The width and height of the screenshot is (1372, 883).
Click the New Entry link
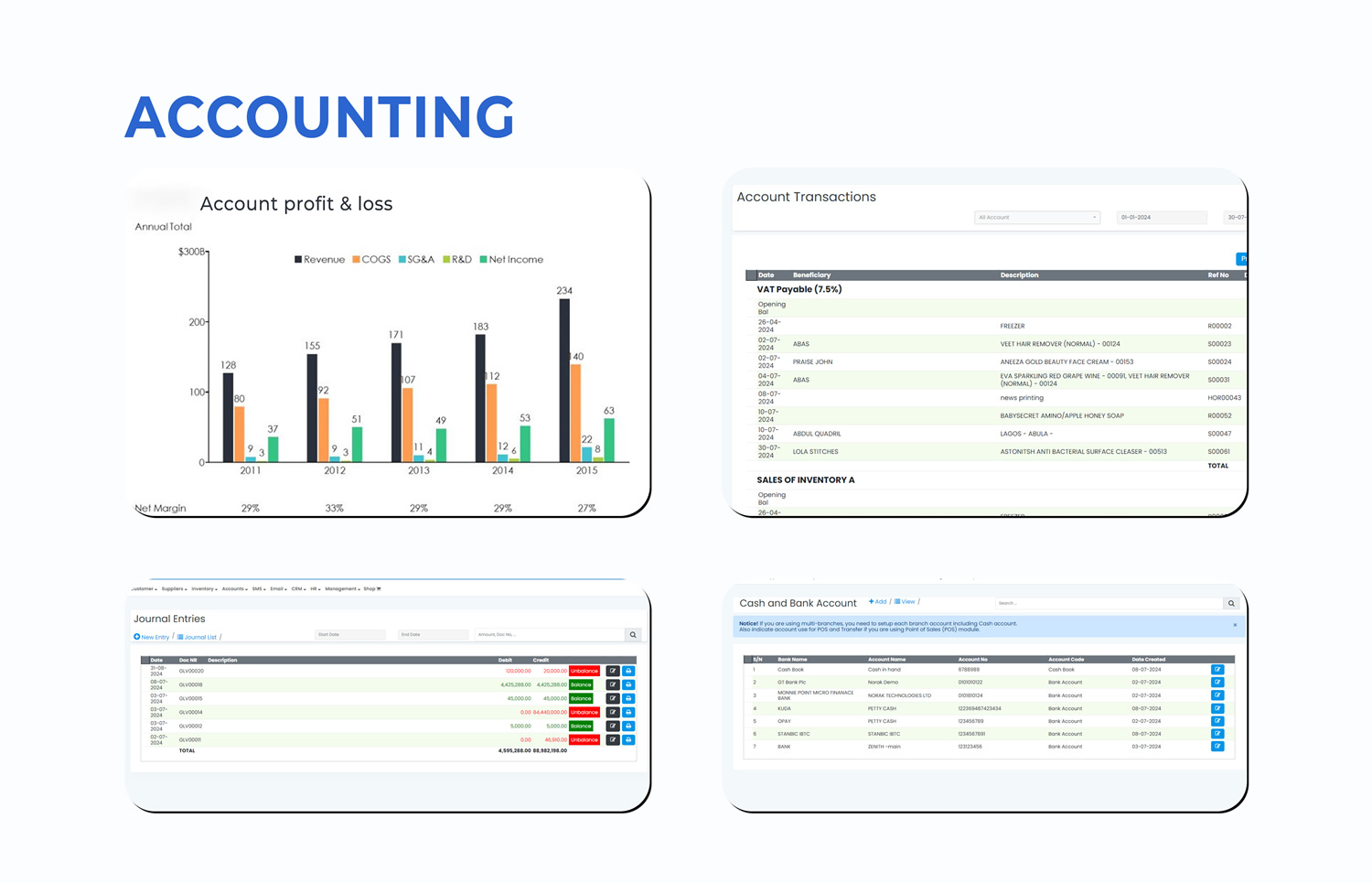click(152, 637)
